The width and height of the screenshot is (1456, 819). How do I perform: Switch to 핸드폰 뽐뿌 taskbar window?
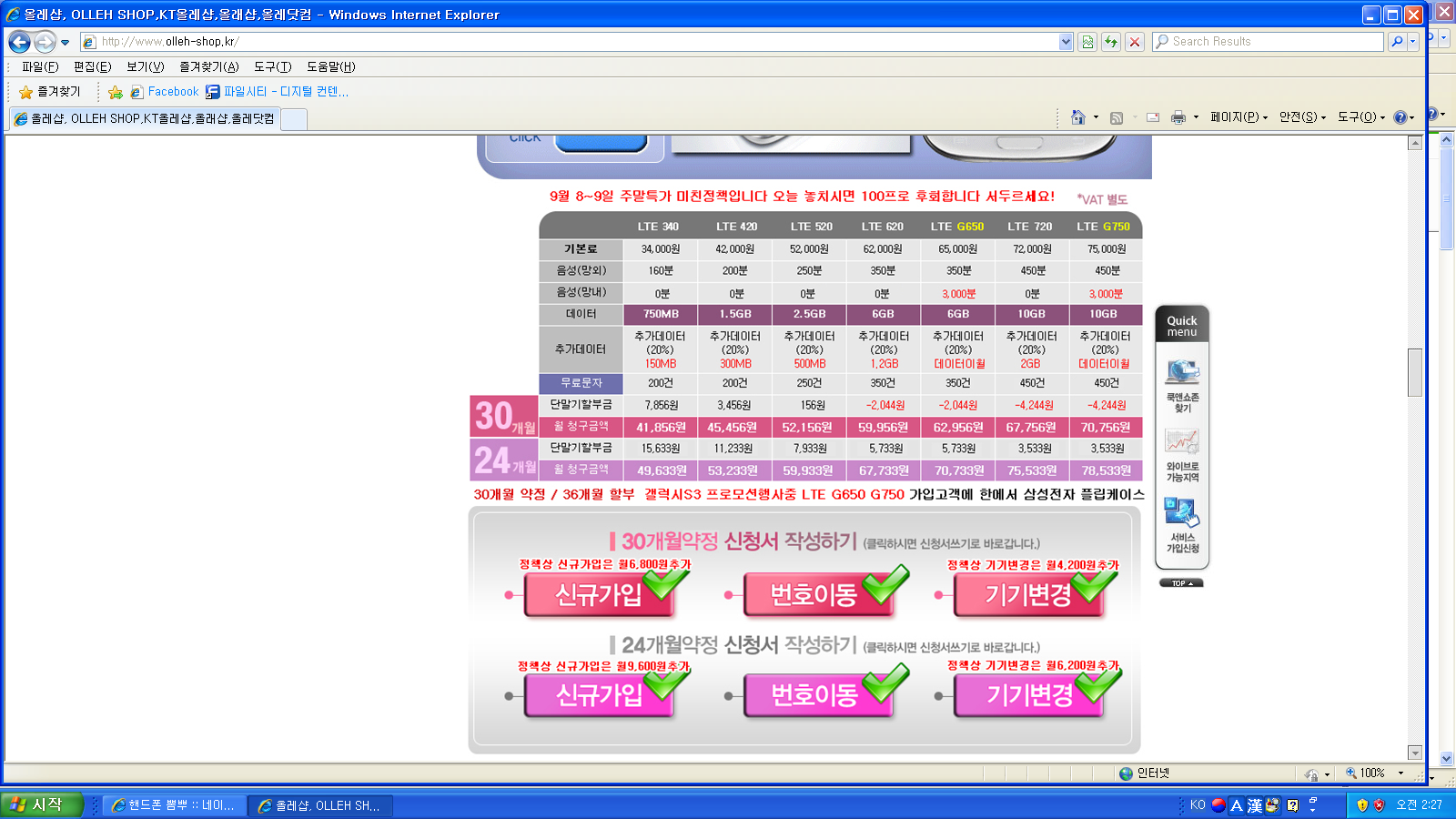[174, 805]
